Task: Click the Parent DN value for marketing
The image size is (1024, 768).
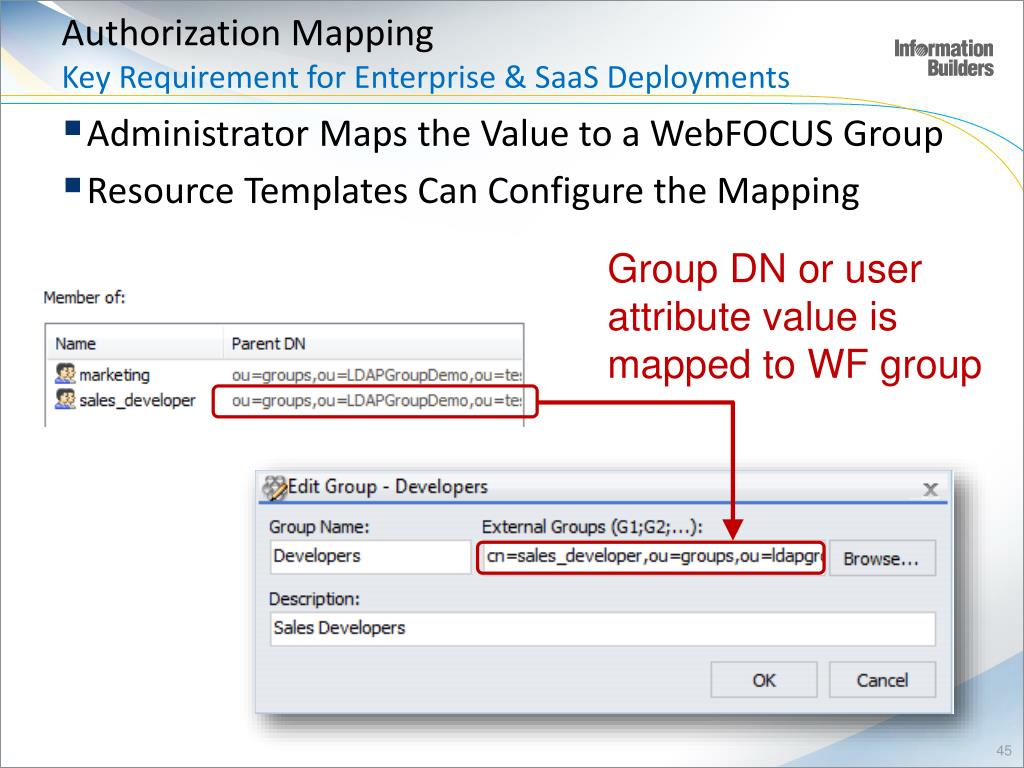Action: (376, 375)
